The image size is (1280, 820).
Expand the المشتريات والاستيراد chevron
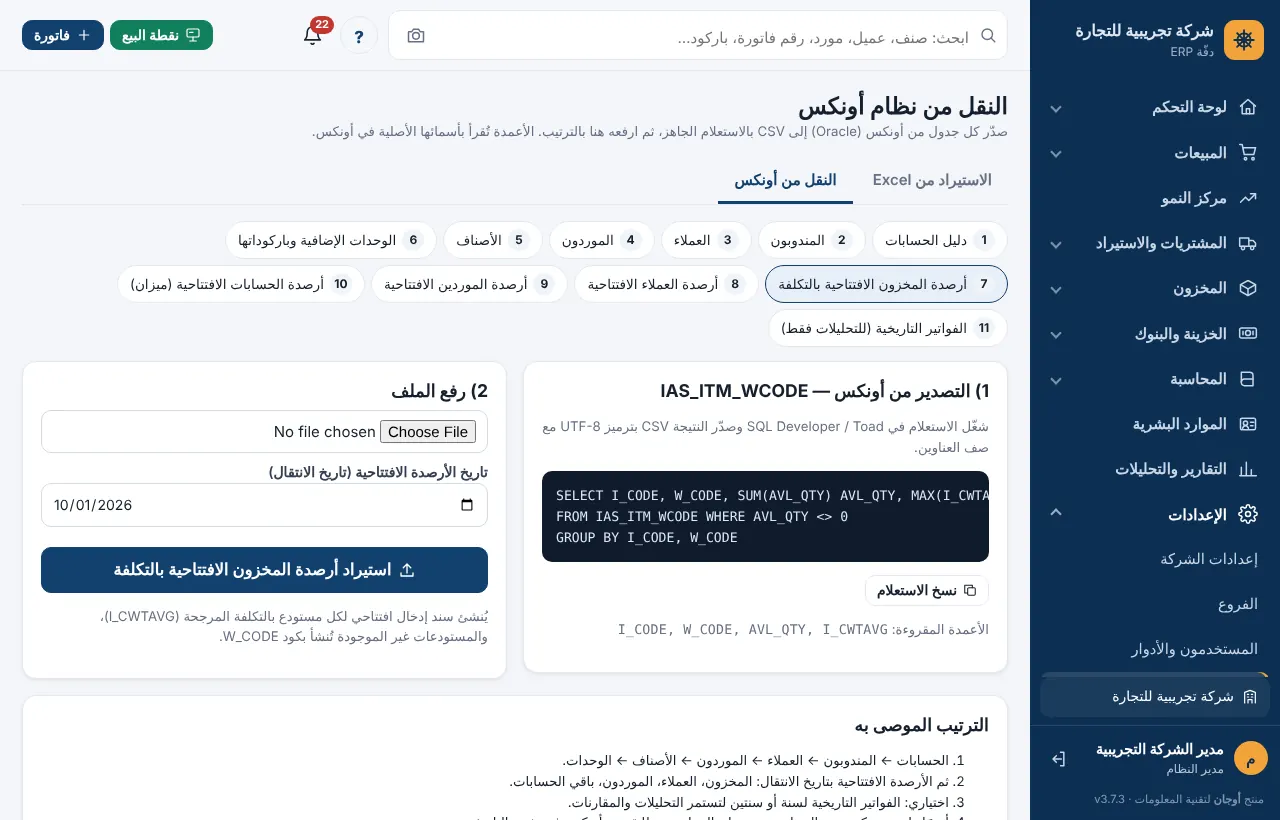1055,244
